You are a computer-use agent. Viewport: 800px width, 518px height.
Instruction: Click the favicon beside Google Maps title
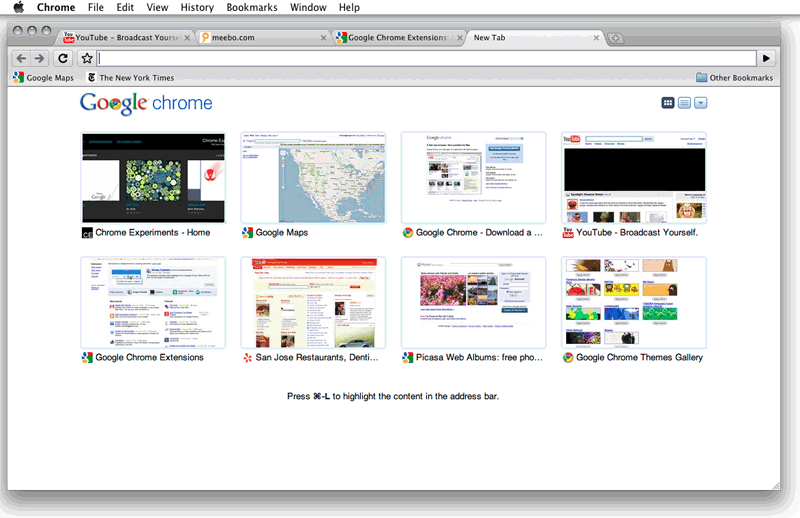click(247, 233)
